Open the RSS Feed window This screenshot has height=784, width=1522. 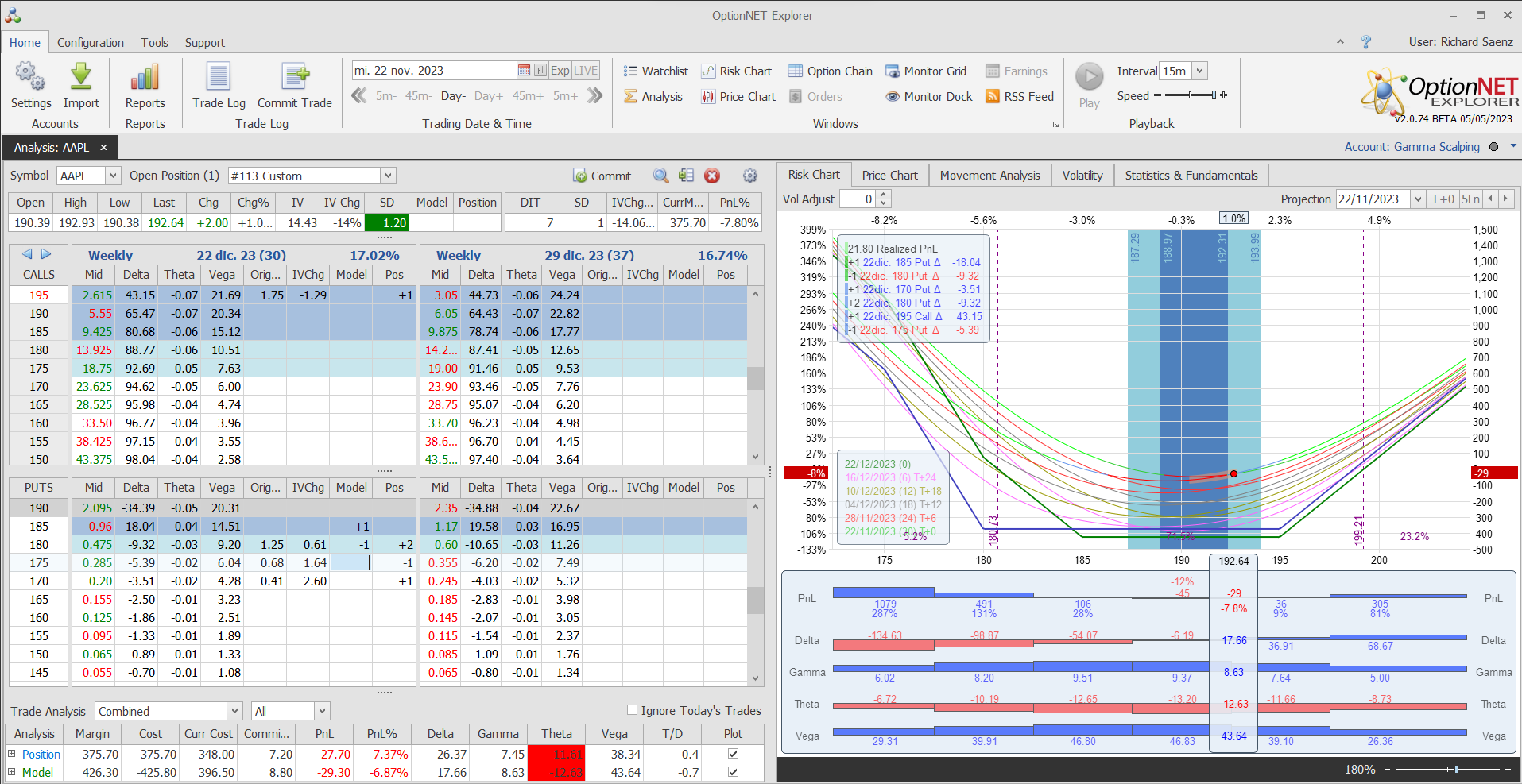tap(1020, 96)
